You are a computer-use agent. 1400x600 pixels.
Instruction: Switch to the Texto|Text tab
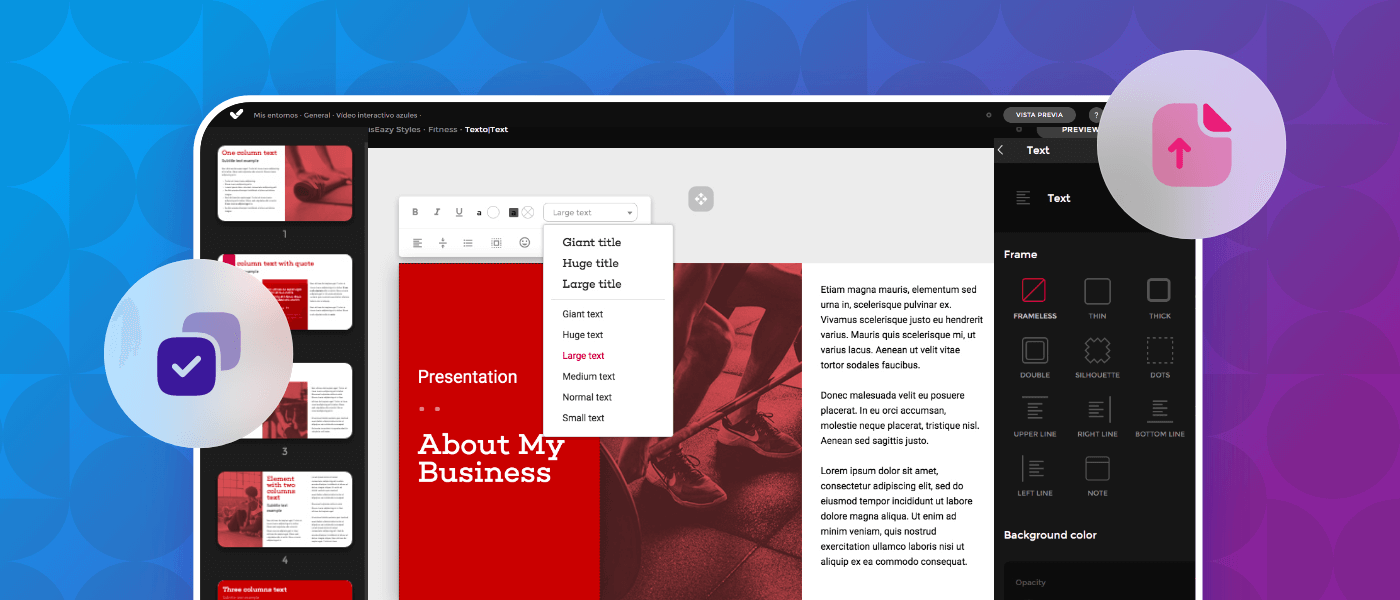tap(486, 129)
